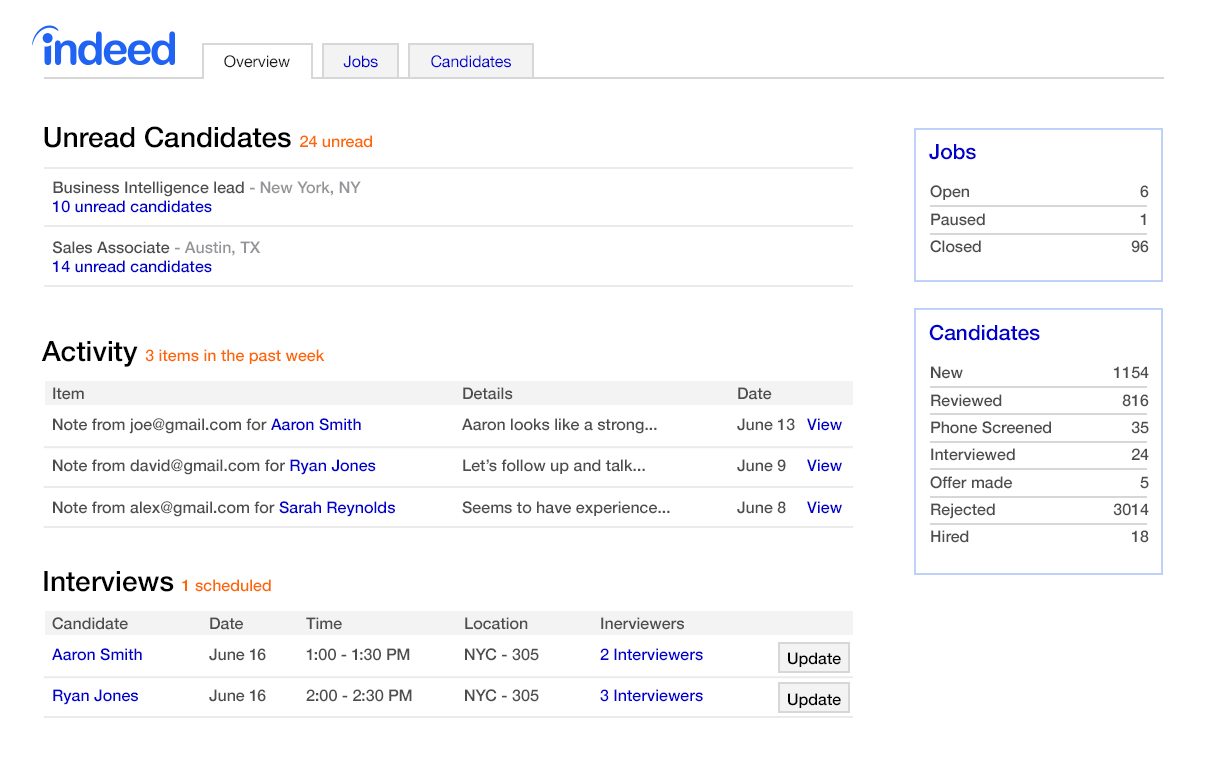Click the Open jobs row

pyautogui.click(x=1039, y=192)
